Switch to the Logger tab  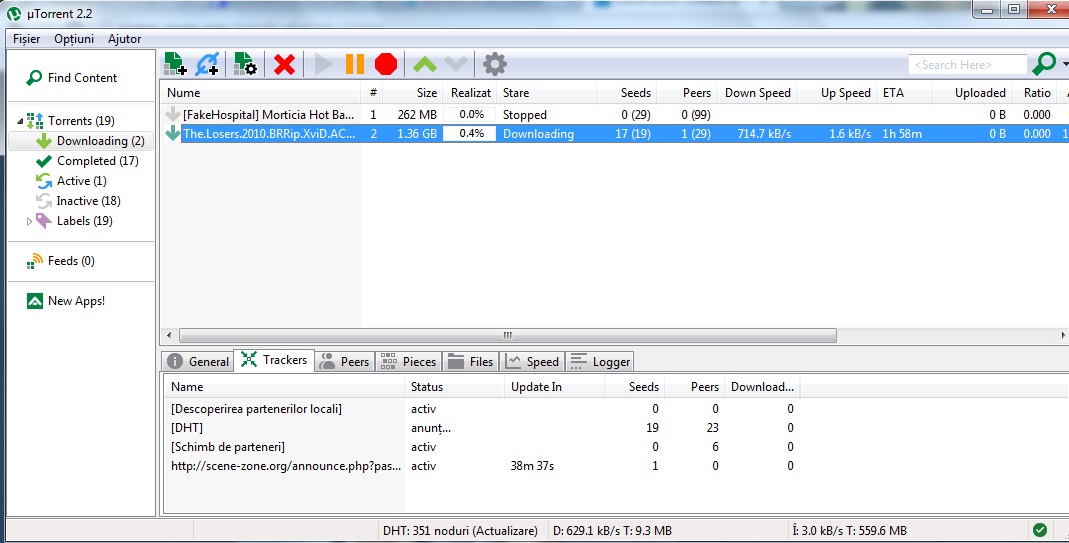(x=600, y=362)
